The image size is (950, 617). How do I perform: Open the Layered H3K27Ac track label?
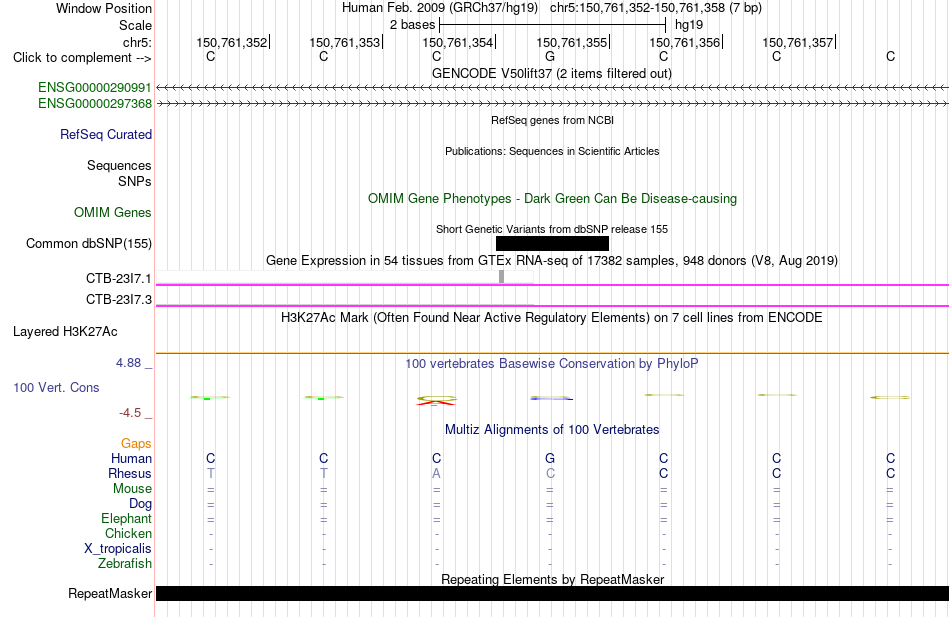click(65, 332)
